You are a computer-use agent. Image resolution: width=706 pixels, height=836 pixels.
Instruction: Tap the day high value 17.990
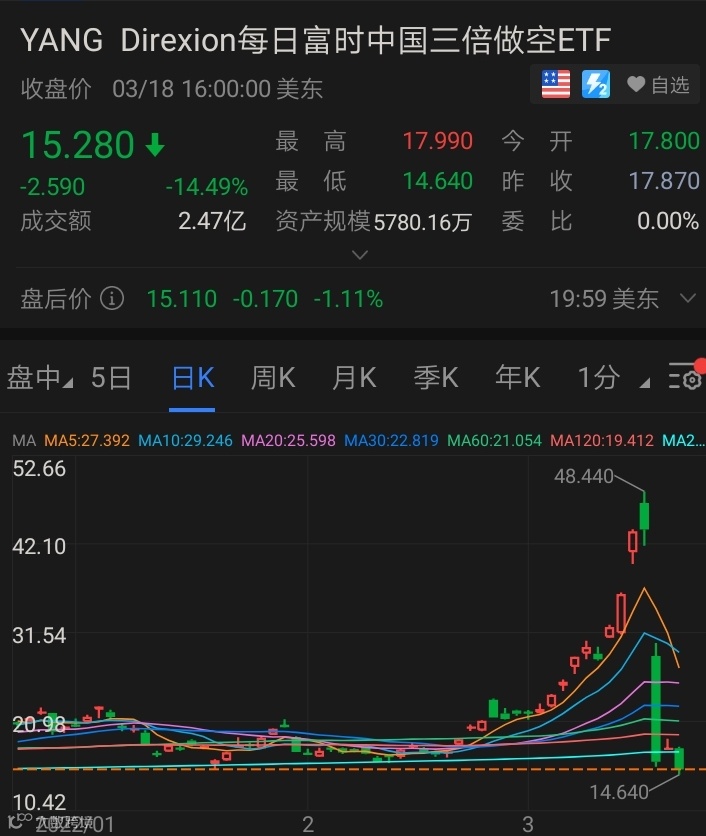[437, 141]
